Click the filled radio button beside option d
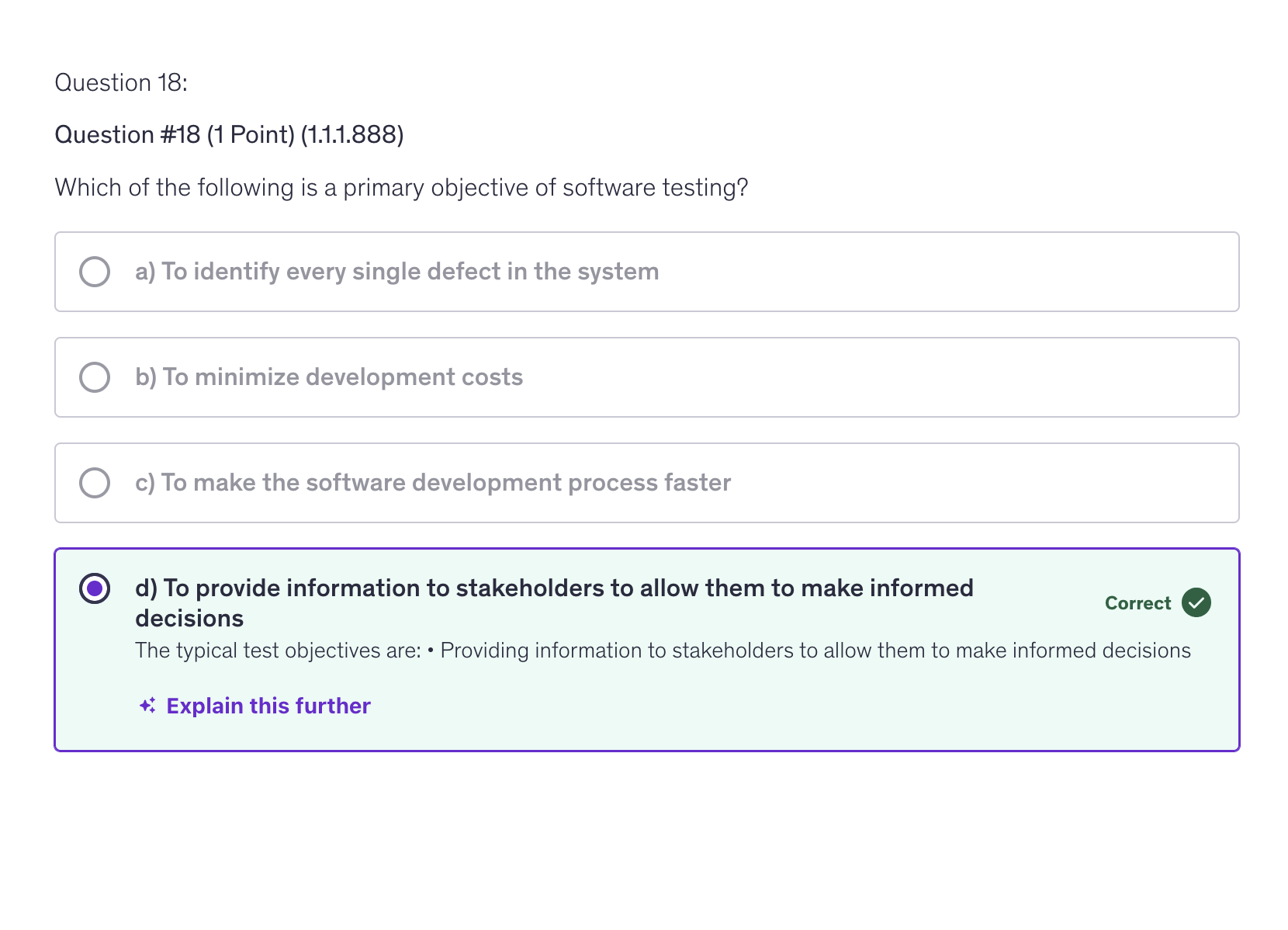Screen dimensions: 1288x930 (95, 588)
